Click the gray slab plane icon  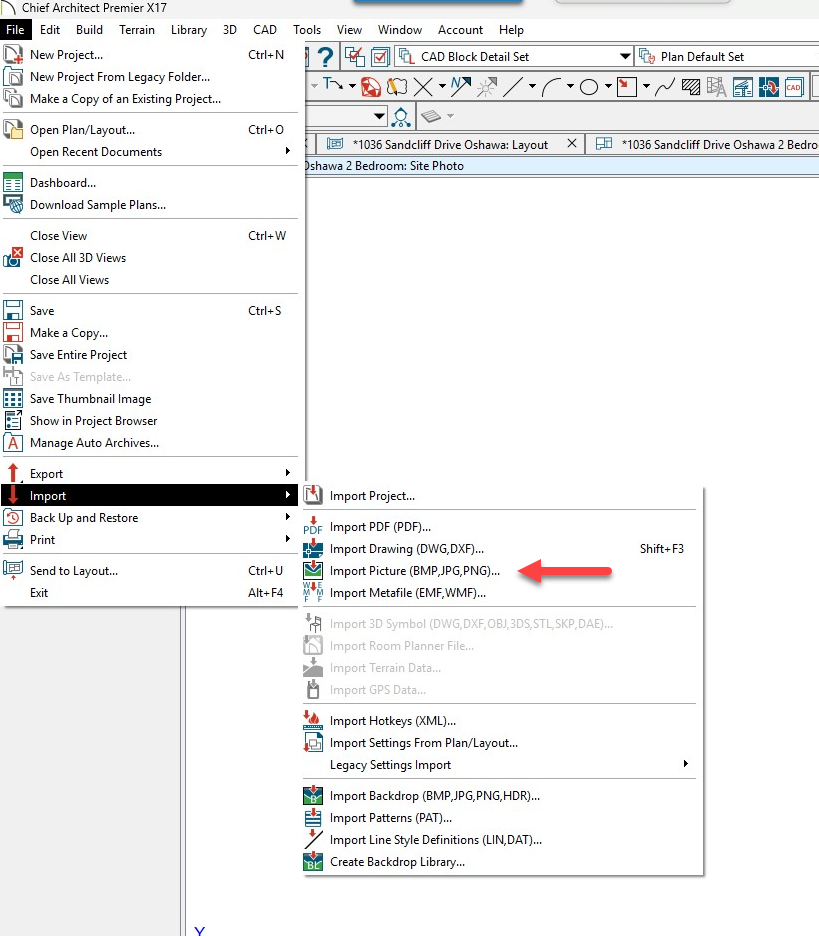(x=431, y=116)
